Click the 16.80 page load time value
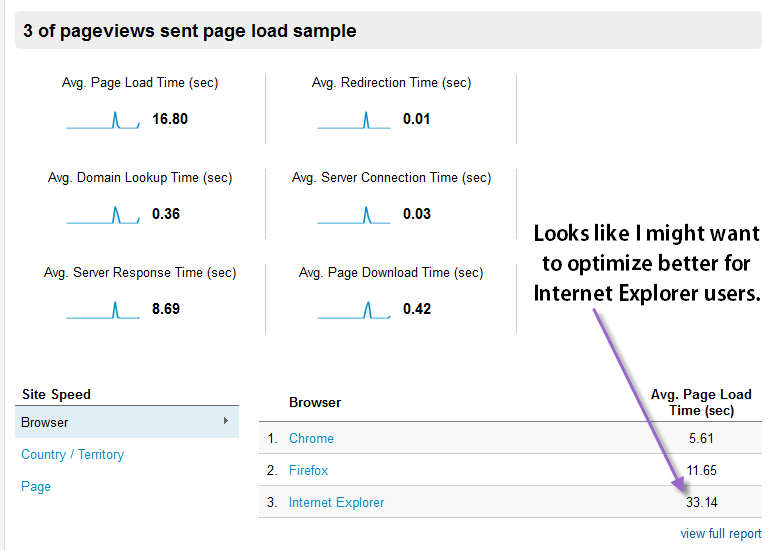The height and width of the screenshot is (550, 769). [x=170, y=119]
